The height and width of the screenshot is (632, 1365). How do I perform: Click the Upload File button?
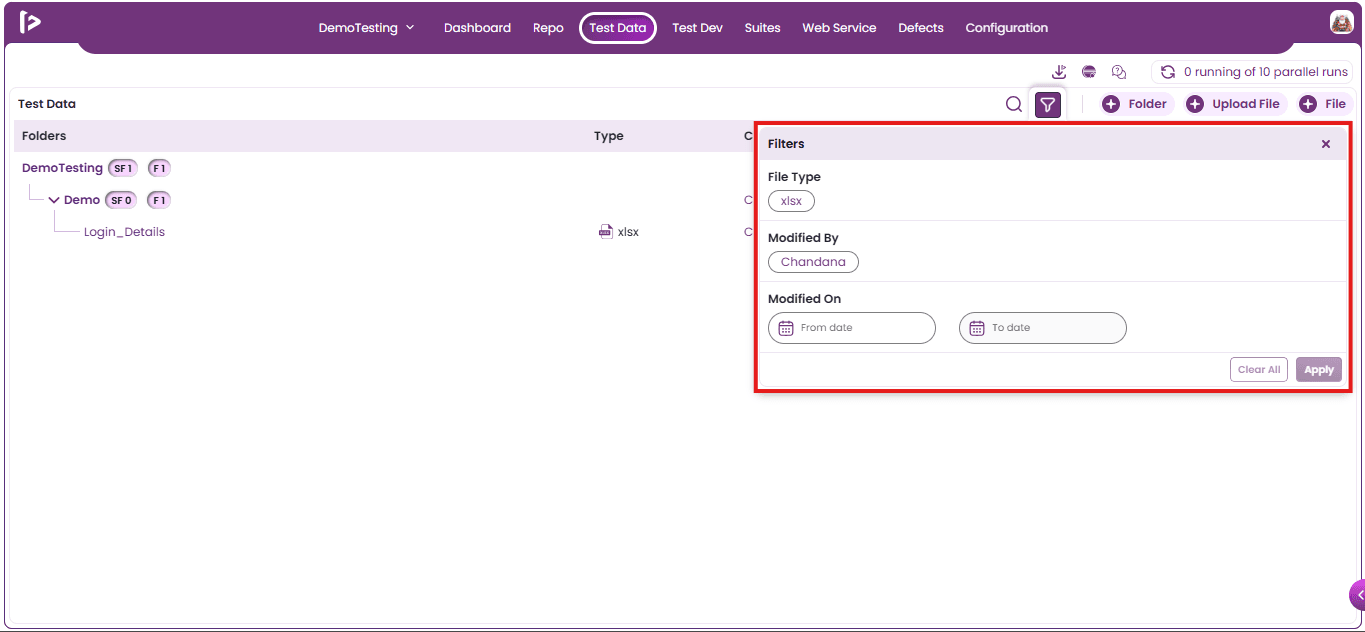click(x=1234, y=104)
